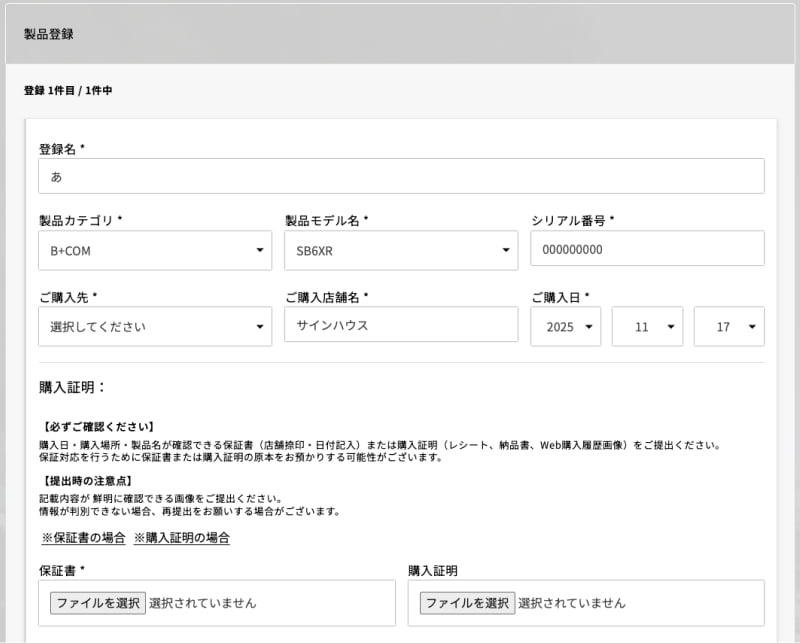800x643 pixels.
Task: Click the 製品カテゴリ field label
Action: tap(80, 220)
